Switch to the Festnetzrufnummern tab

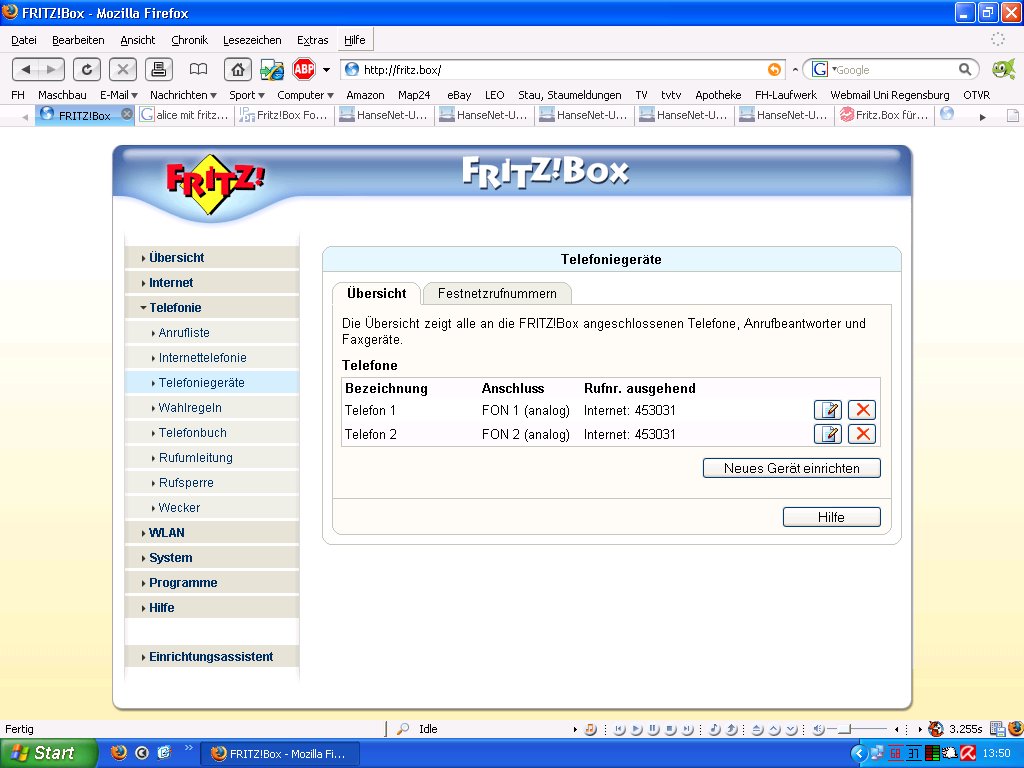click(497, 293)
